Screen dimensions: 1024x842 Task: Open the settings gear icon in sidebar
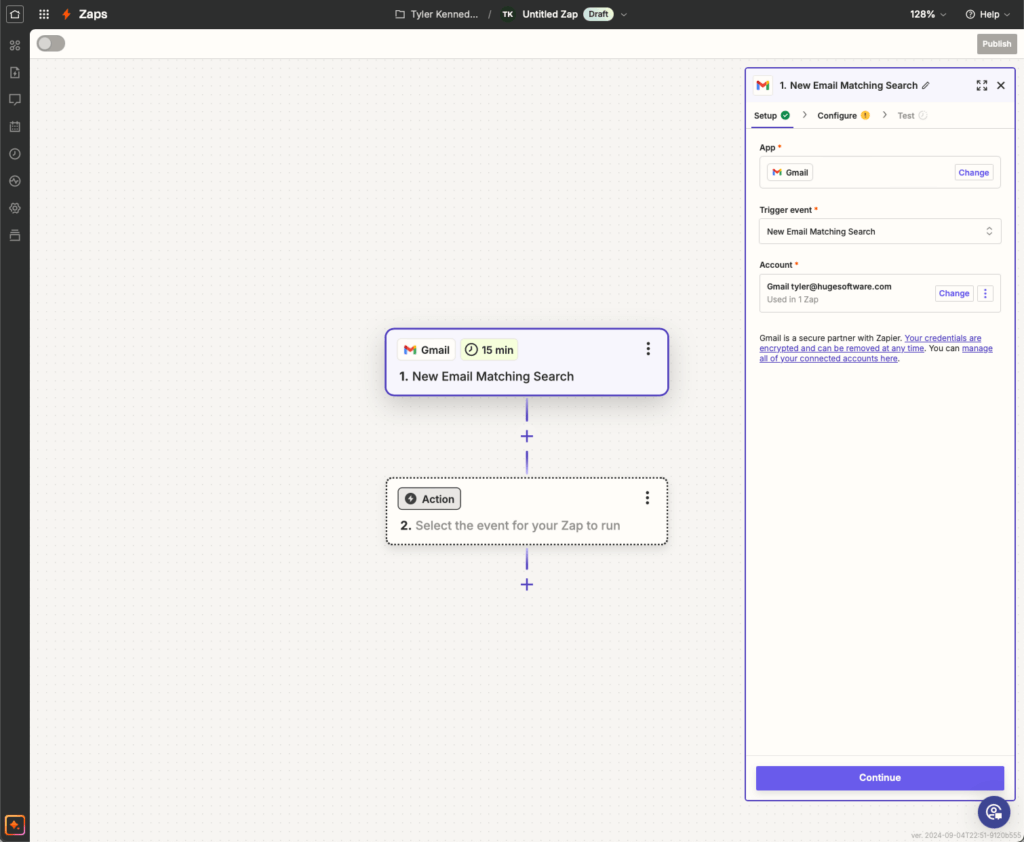tap(14, 208)
